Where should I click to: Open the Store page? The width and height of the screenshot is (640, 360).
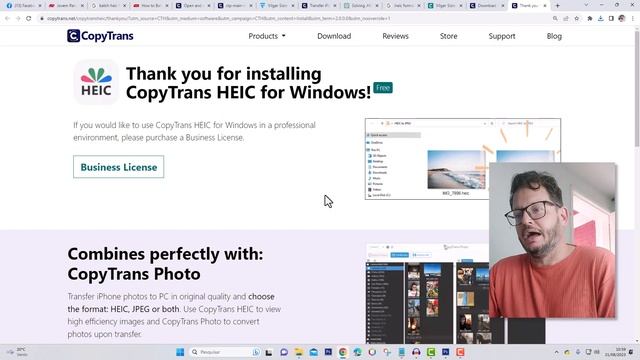click(x=448, y=36)
